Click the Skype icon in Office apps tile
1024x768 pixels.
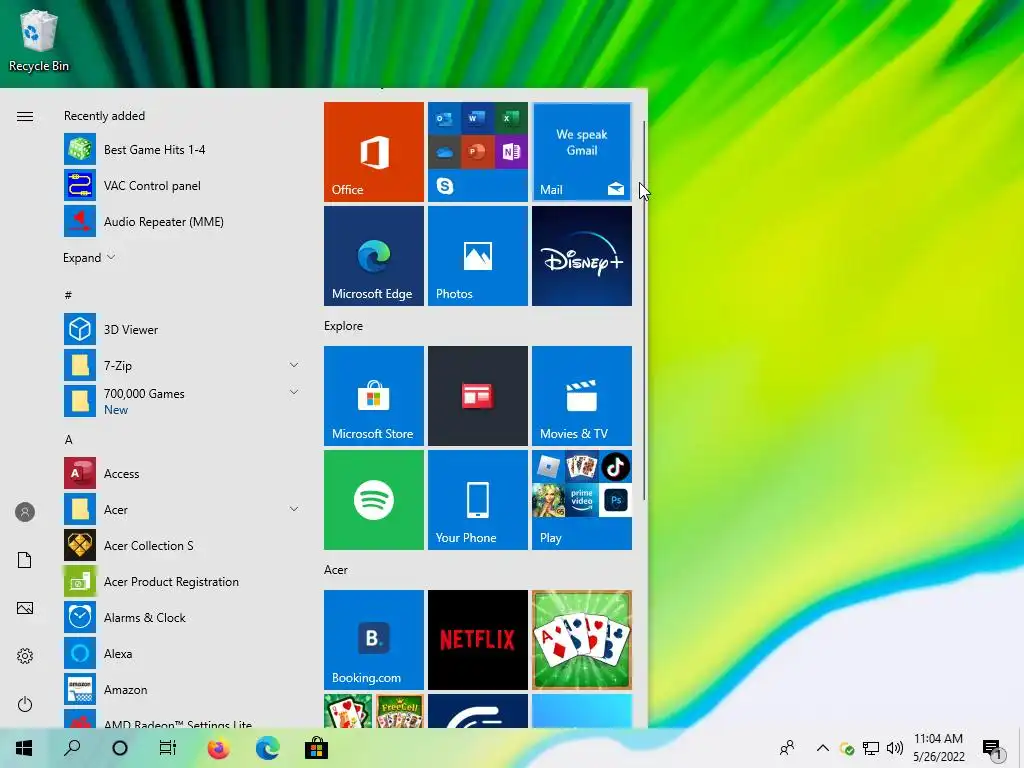[x=445, y=186]
